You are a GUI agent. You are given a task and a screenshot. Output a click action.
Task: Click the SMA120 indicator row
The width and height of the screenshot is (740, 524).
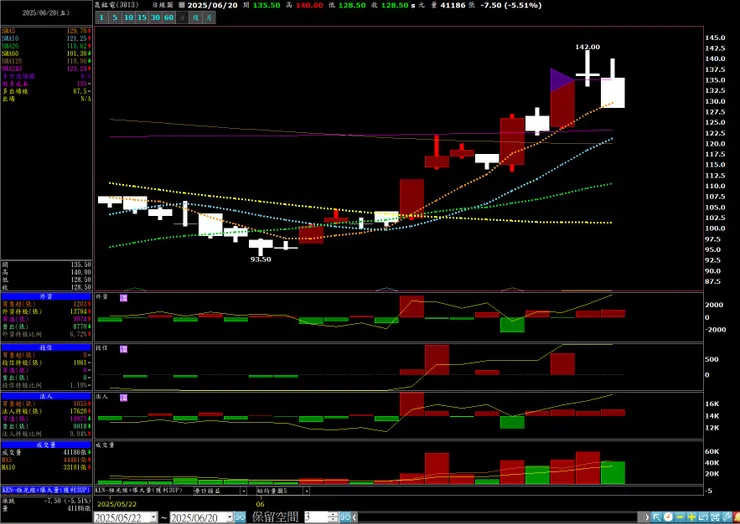(x=46, y=61)
